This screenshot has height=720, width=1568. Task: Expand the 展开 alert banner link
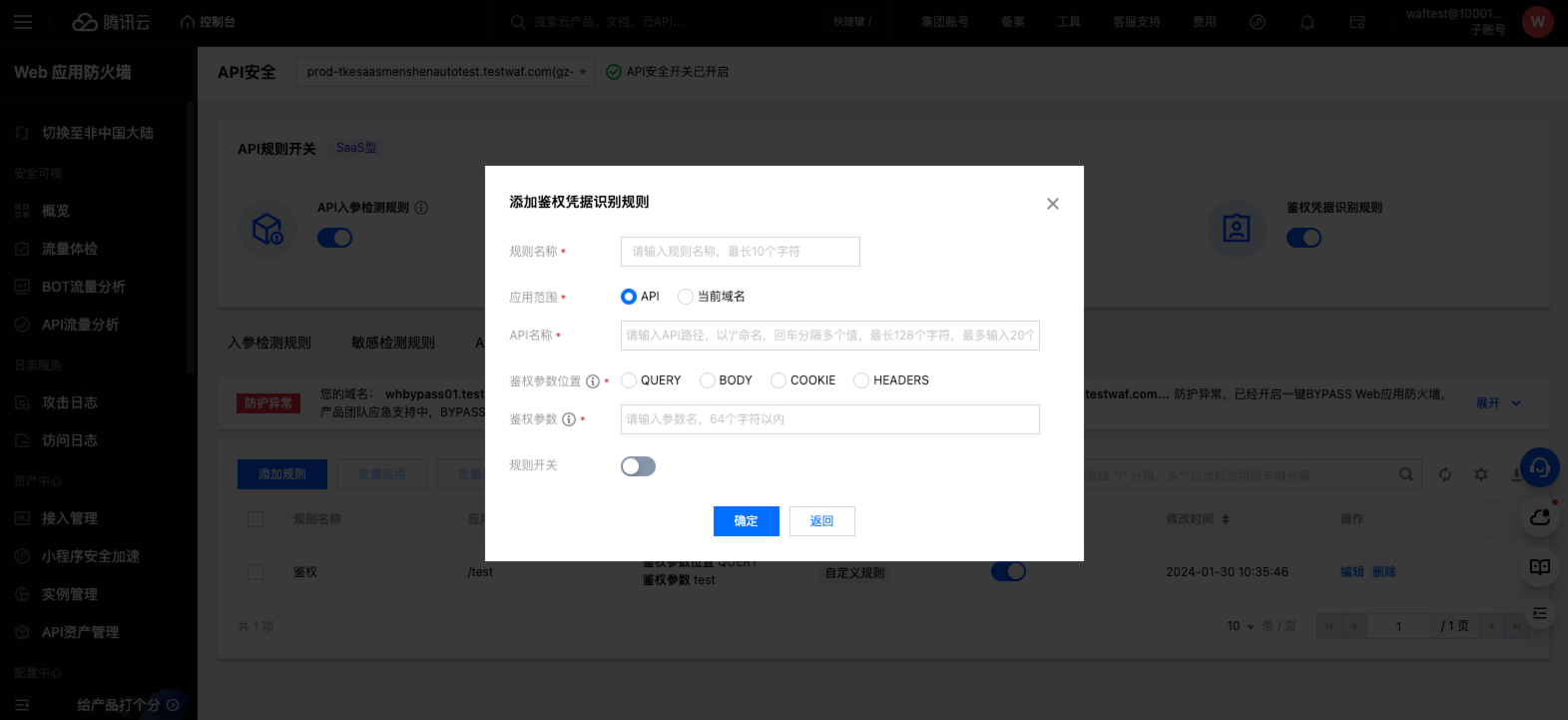click(1497, 403)
